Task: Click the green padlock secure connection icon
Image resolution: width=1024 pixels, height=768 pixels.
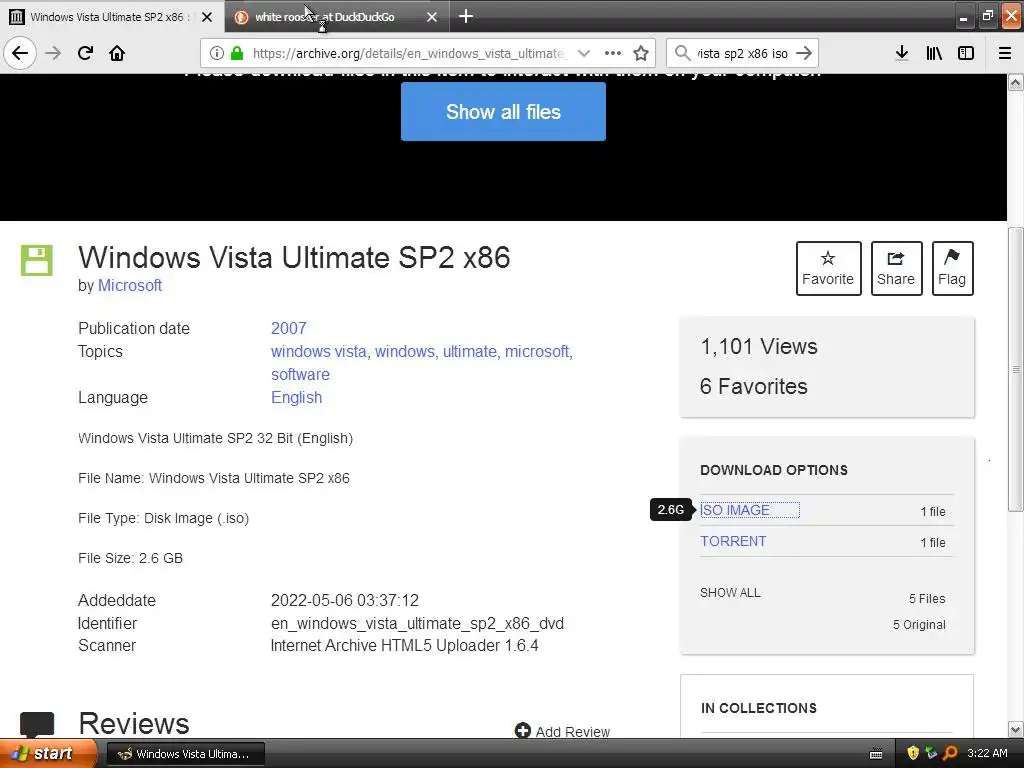Action: coord(236,54)
